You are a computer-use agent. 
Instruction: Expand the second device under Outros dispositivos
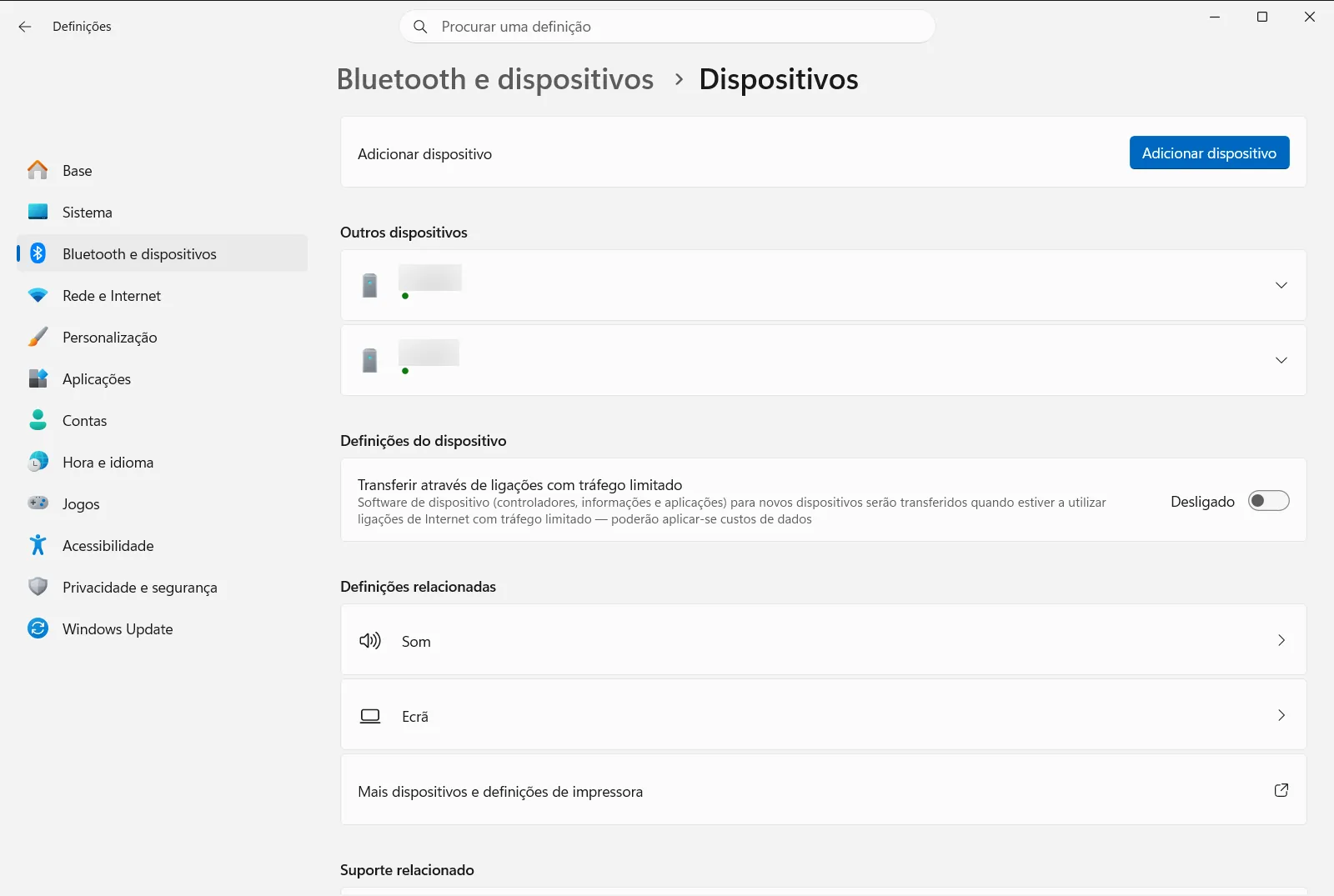click(x=1281, y=360)
